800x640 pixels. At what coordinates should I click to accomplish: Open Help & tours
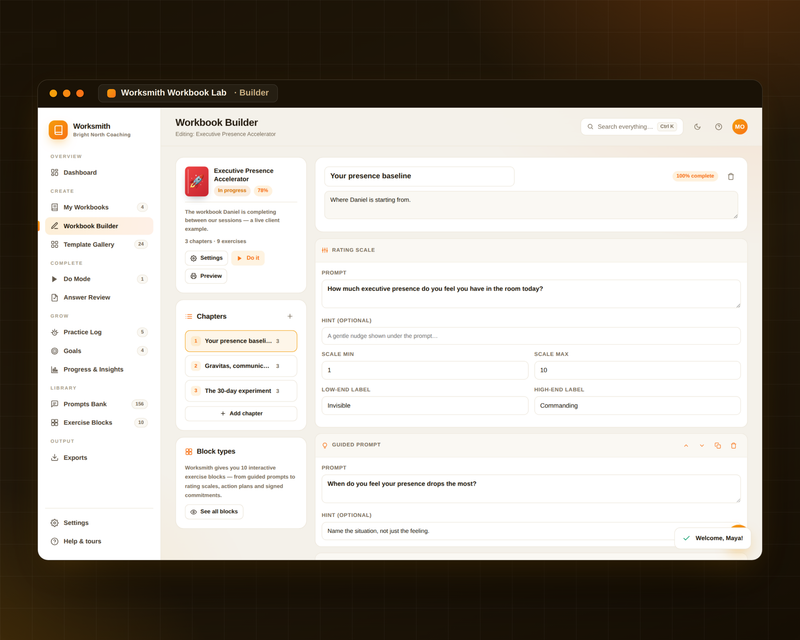(x=99, y=541)
